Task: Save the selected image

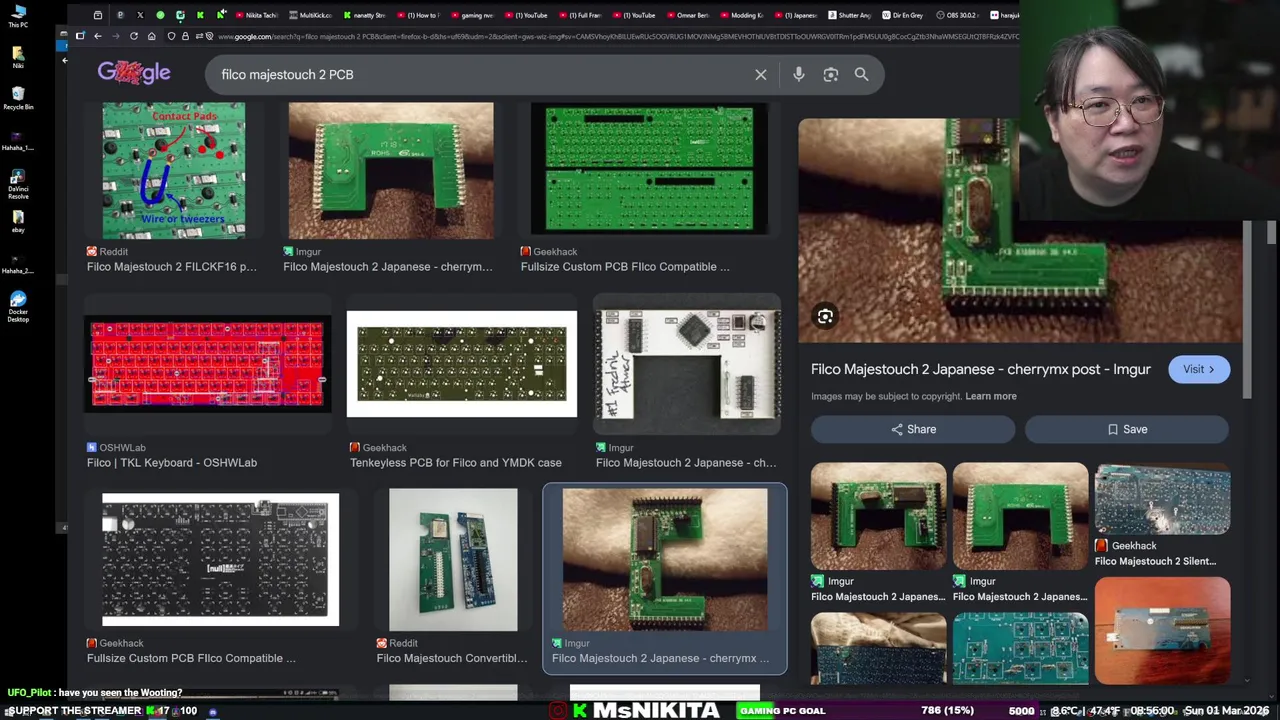Action: pyautogui.click(x=1127, y=429)
